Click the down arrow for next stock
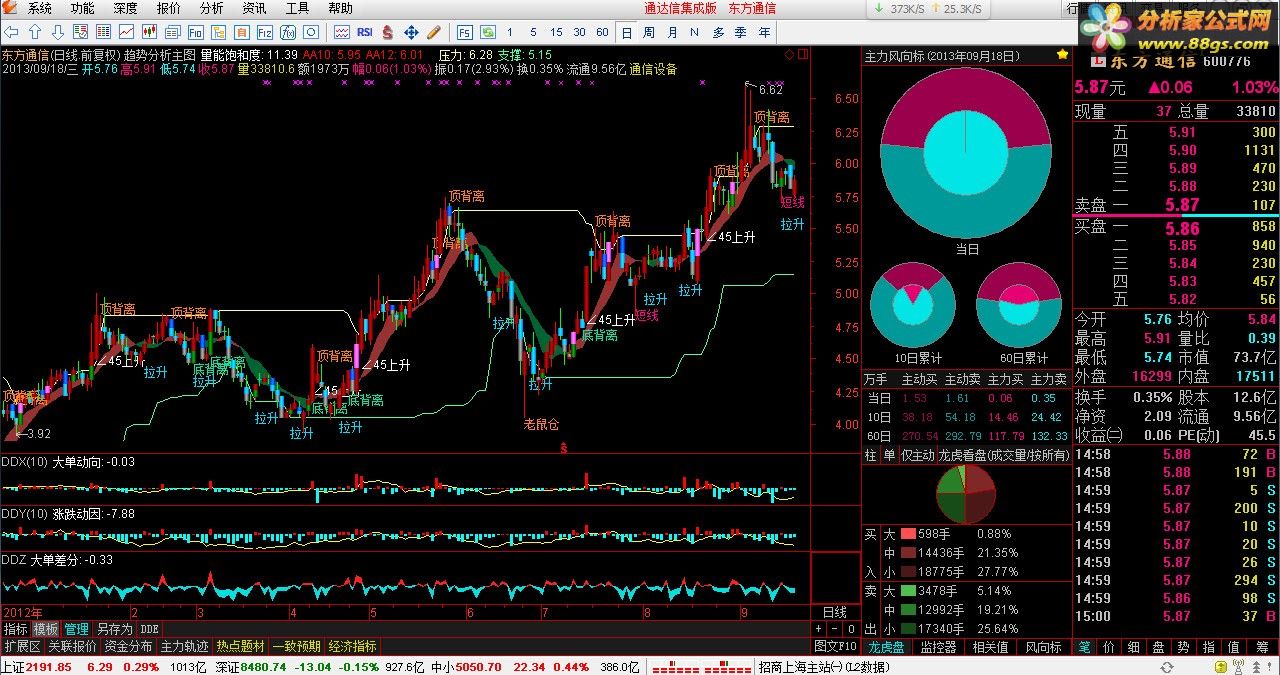This screenshot has width=1280, height=675. coord(58,32)
